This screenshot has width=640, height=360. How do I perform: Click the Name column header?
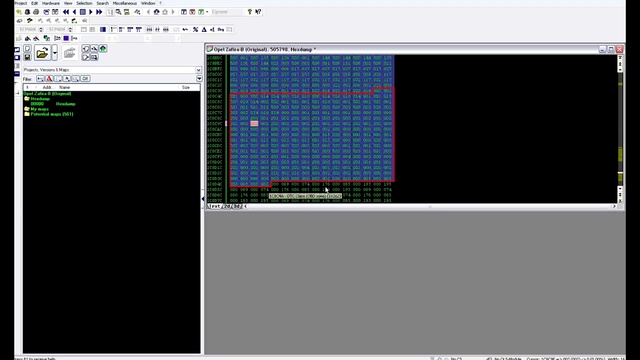[64, 87]
